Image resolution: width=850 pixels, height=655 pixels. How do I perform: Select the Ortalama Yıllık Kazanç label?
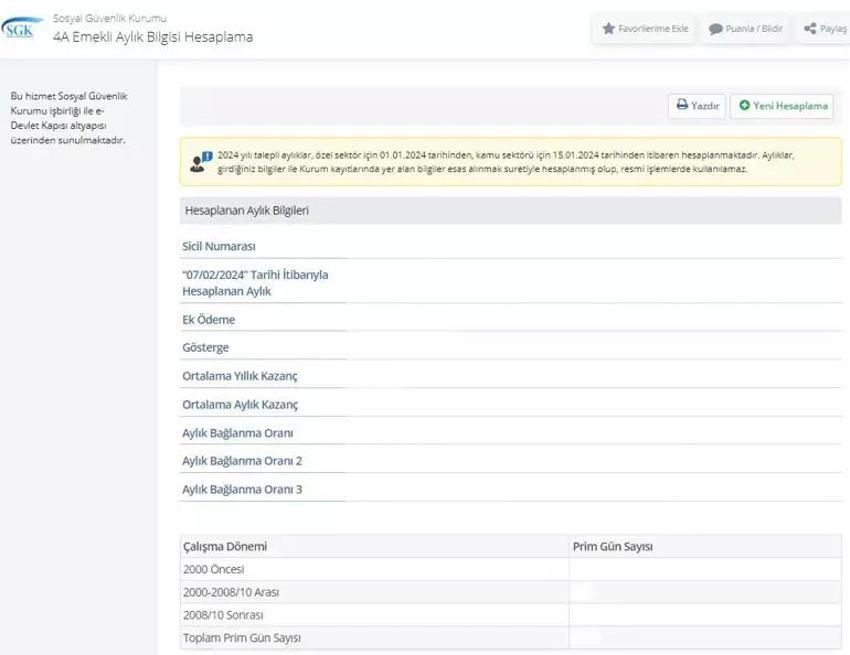[240, 376]
